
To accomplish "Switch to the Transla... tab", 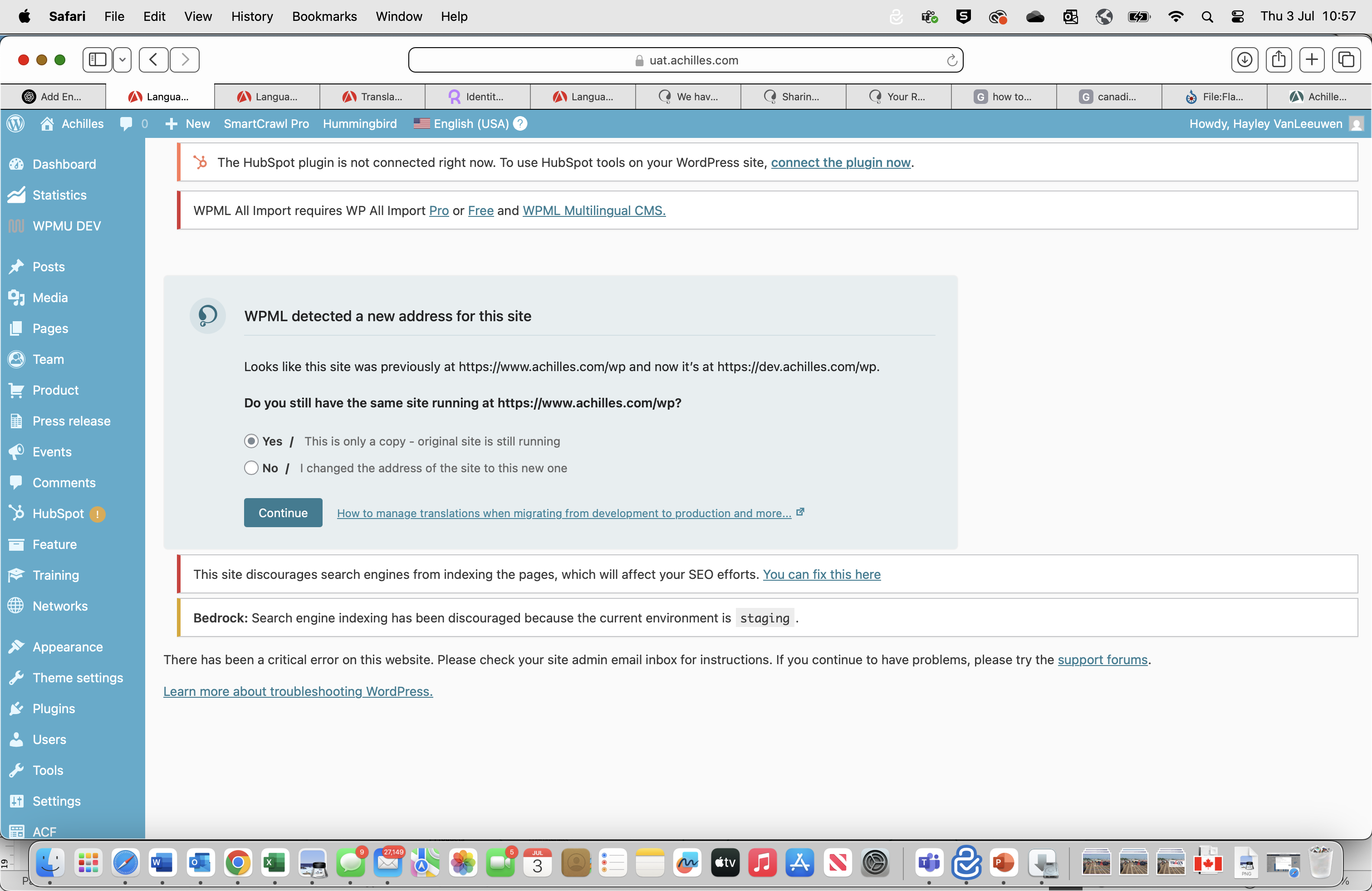I will [x=372, y=96].
